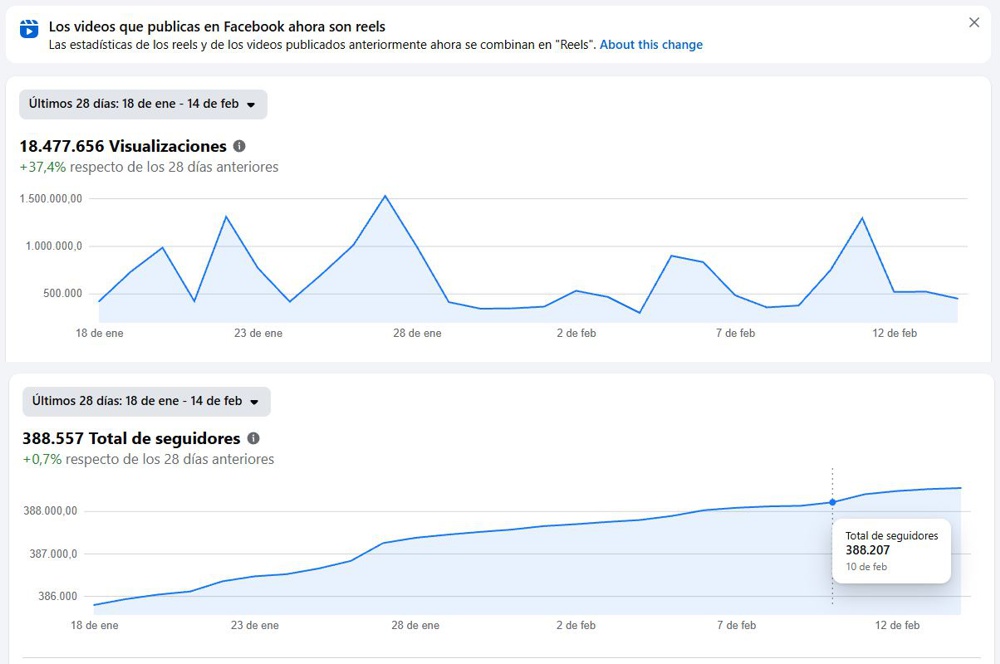Click the '500.000' axis label

point(62,293)
